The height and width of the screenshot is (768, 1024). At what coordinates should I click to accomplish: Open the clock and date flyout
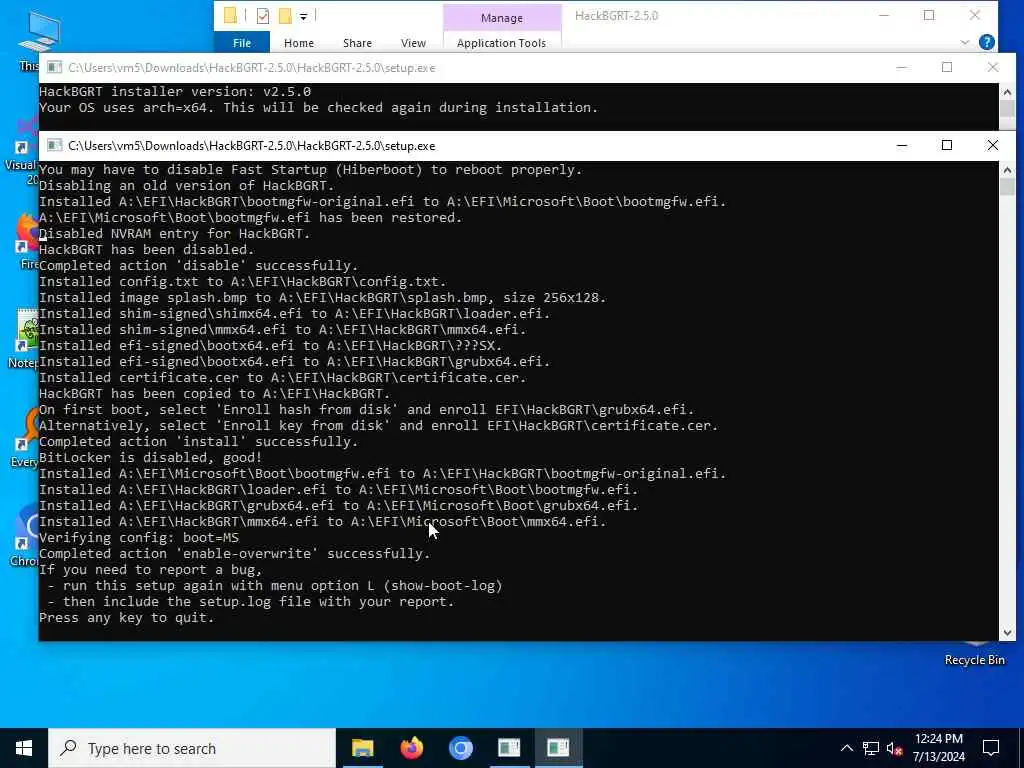pos(938,748)
